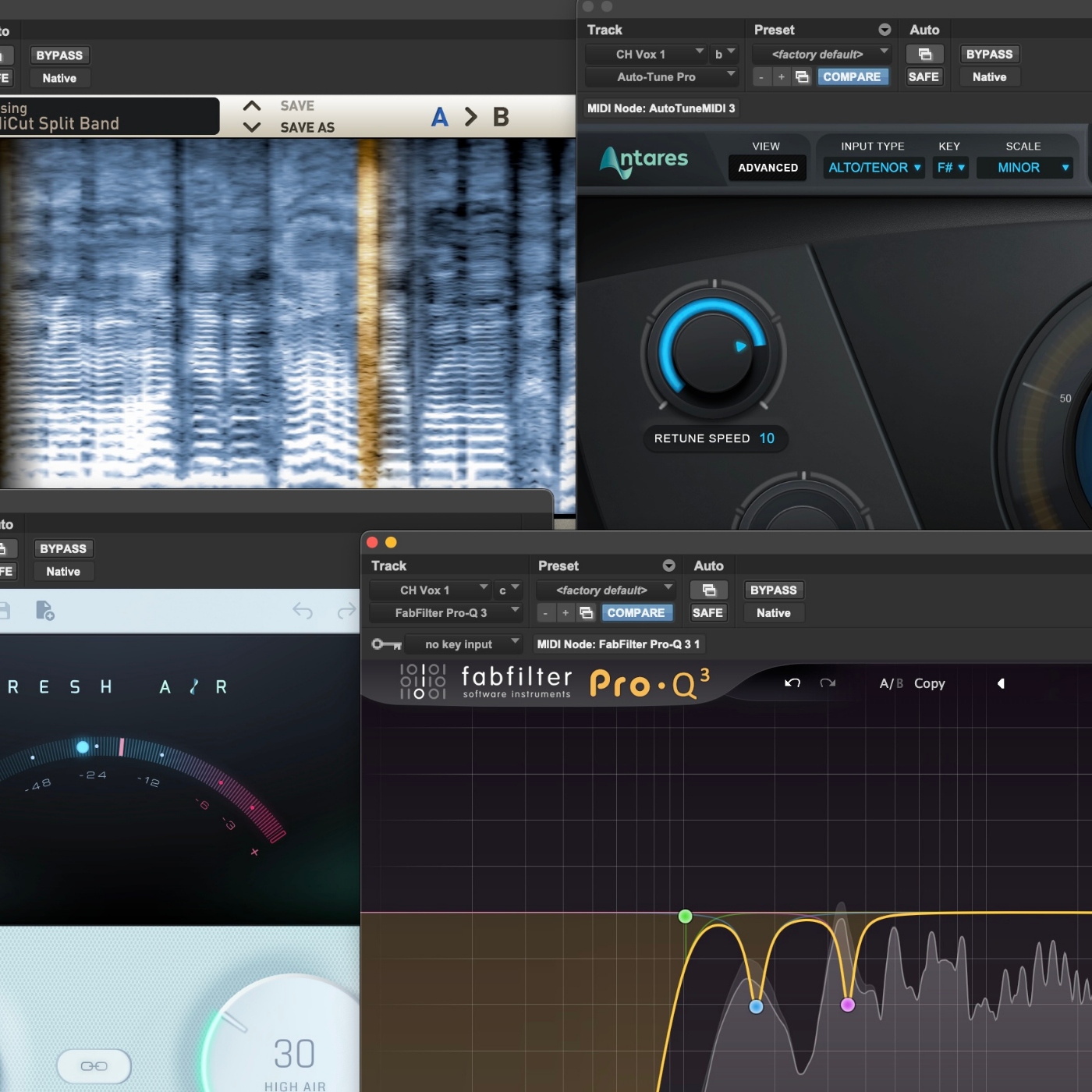The width and height of the screenshot is (1092, 1092).
Task: Toggle BYPASS in the top-left plugin window
Action: click(59, 55)
